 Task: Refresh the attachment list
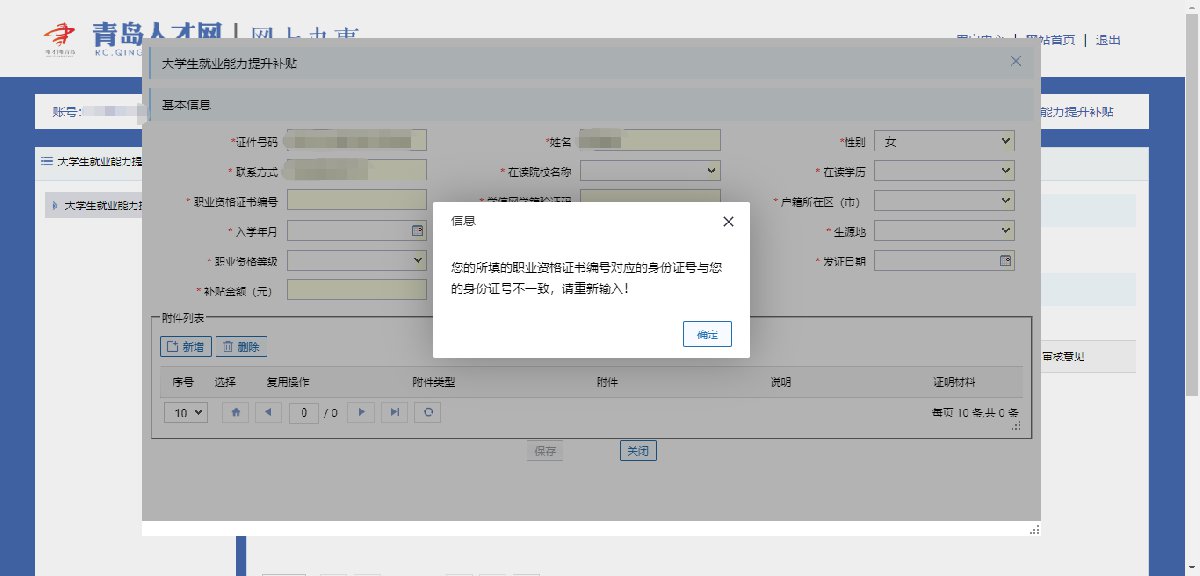click(428, 412)
